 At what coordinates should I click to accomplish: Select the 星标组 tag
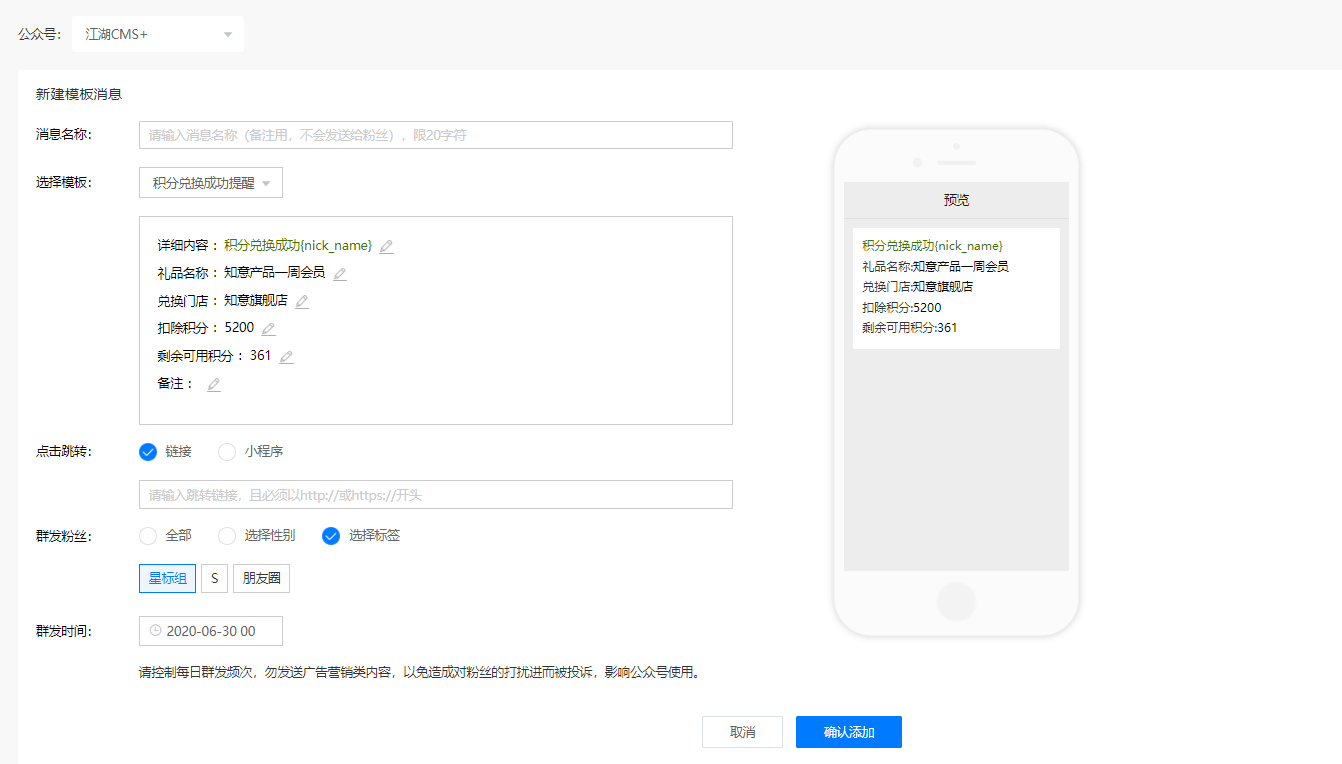click(x=167, y=579)
